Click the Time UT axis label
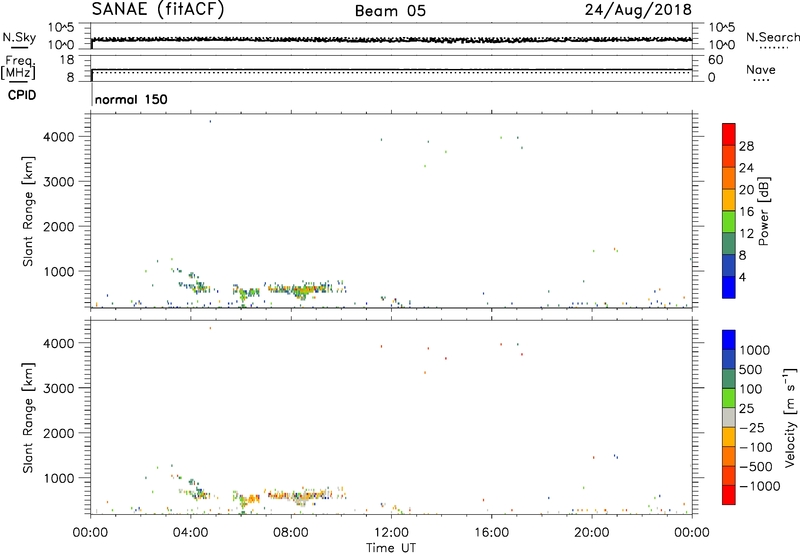Screen dimensions: 800x554 click(x=391, y=548)
